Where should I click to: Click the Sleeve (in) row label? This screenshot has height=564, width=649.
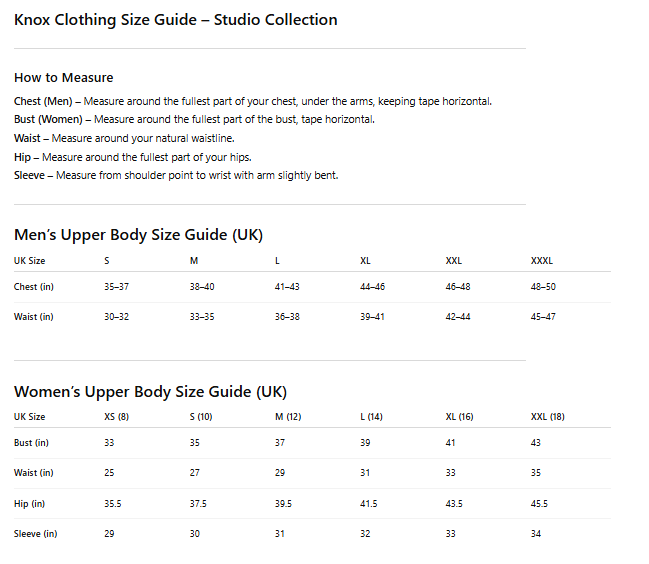[x=35, y=534]
